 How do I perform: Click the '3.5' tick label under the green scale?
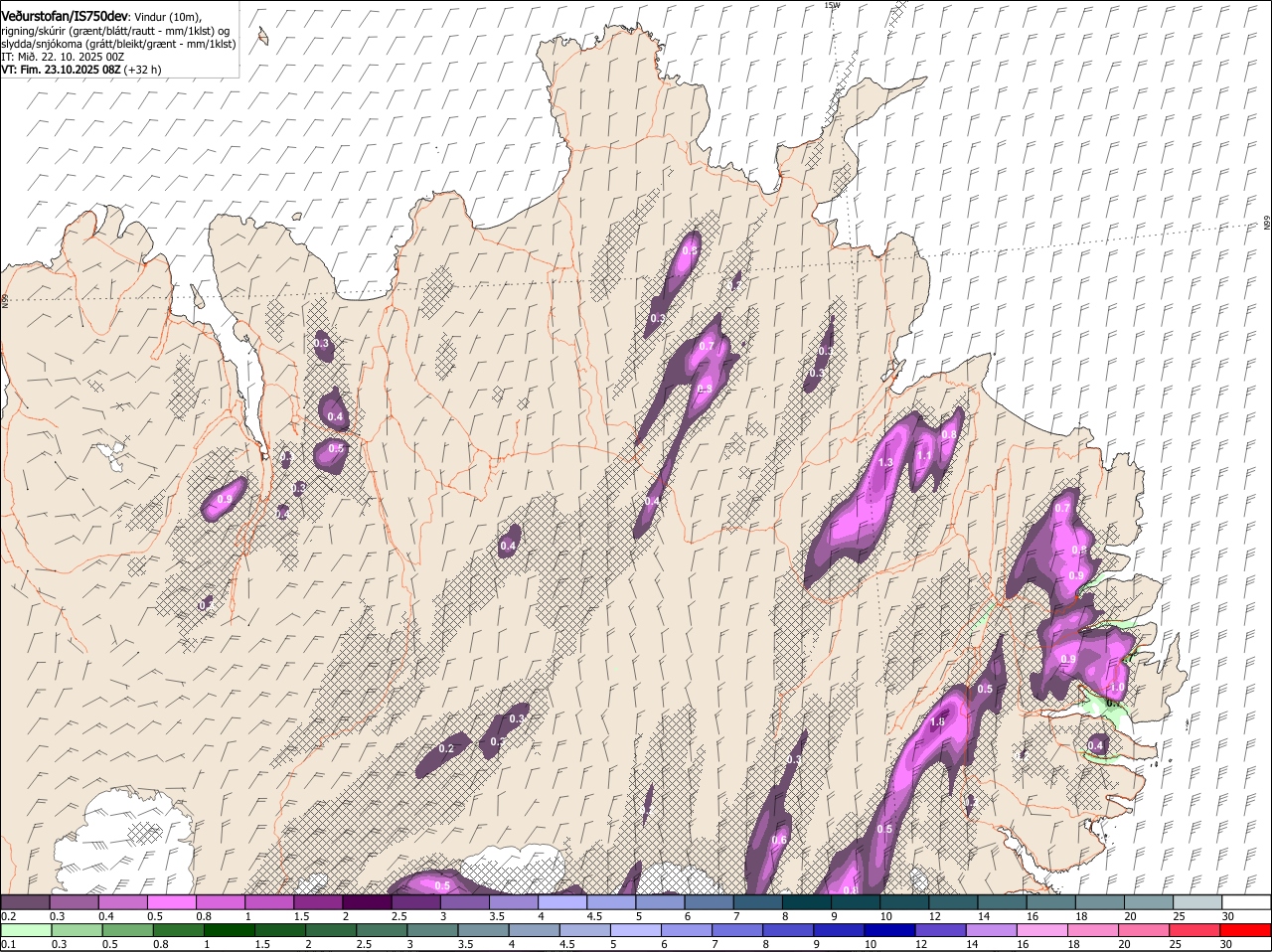click(x=465, y=944)
